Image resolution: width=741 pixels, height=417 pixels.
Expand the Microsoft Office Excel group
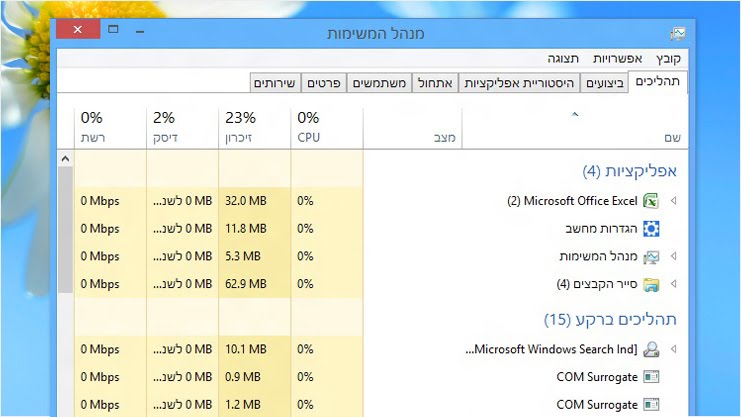[673, 201]
